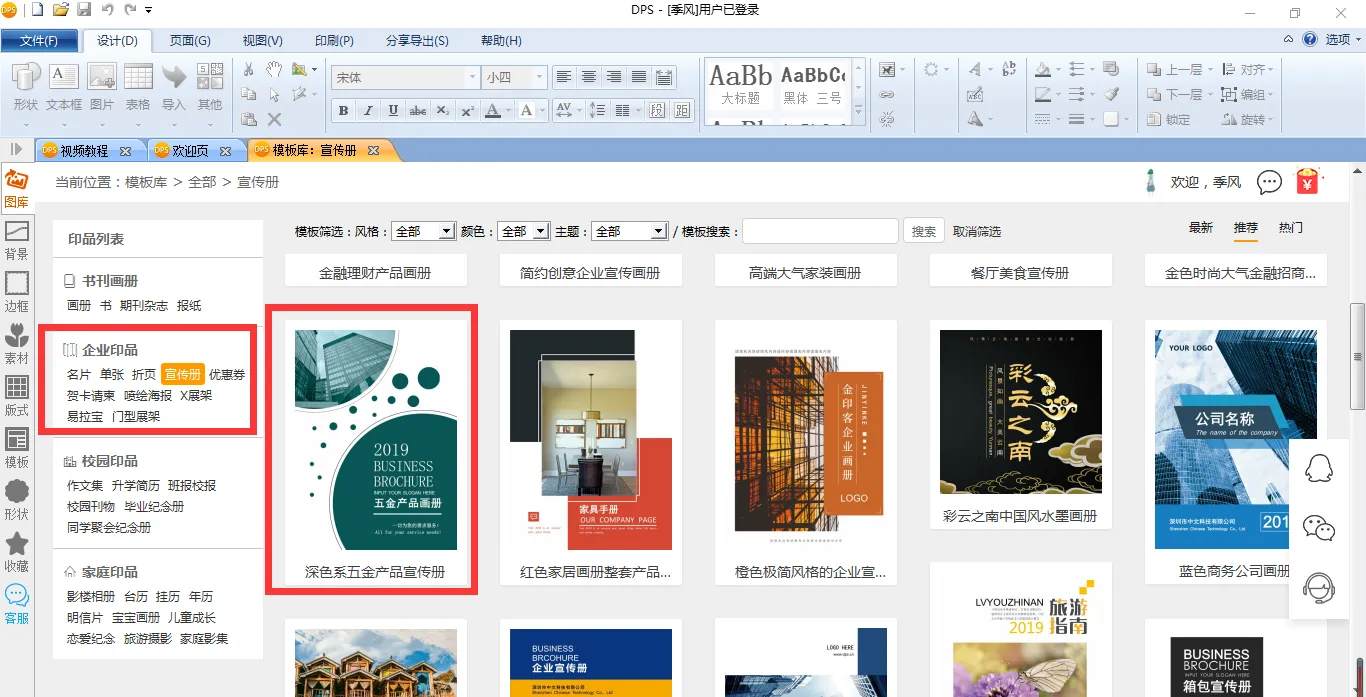Image resolution: width=1366 pixels, height=697 pixels.
Task: Toggle italic text formatting
Action: 368,110
